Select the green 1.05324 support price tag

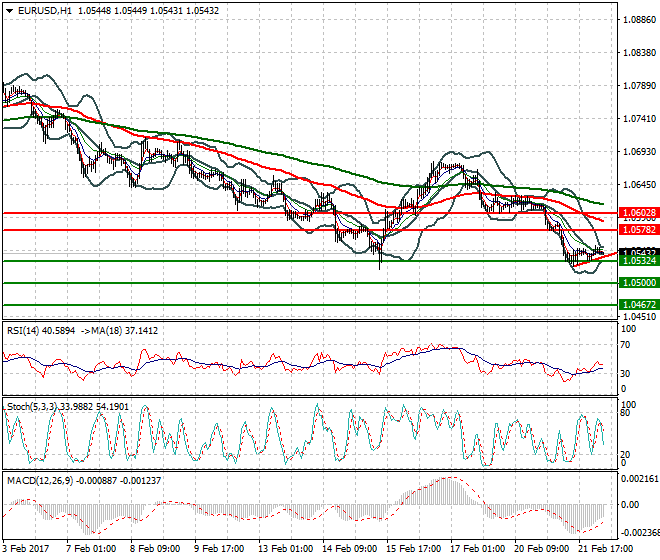point(638,261)
